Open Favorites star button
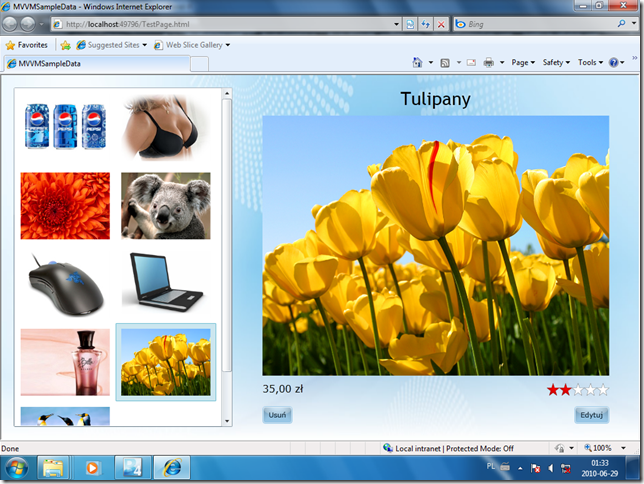 [x=27, y=45]
